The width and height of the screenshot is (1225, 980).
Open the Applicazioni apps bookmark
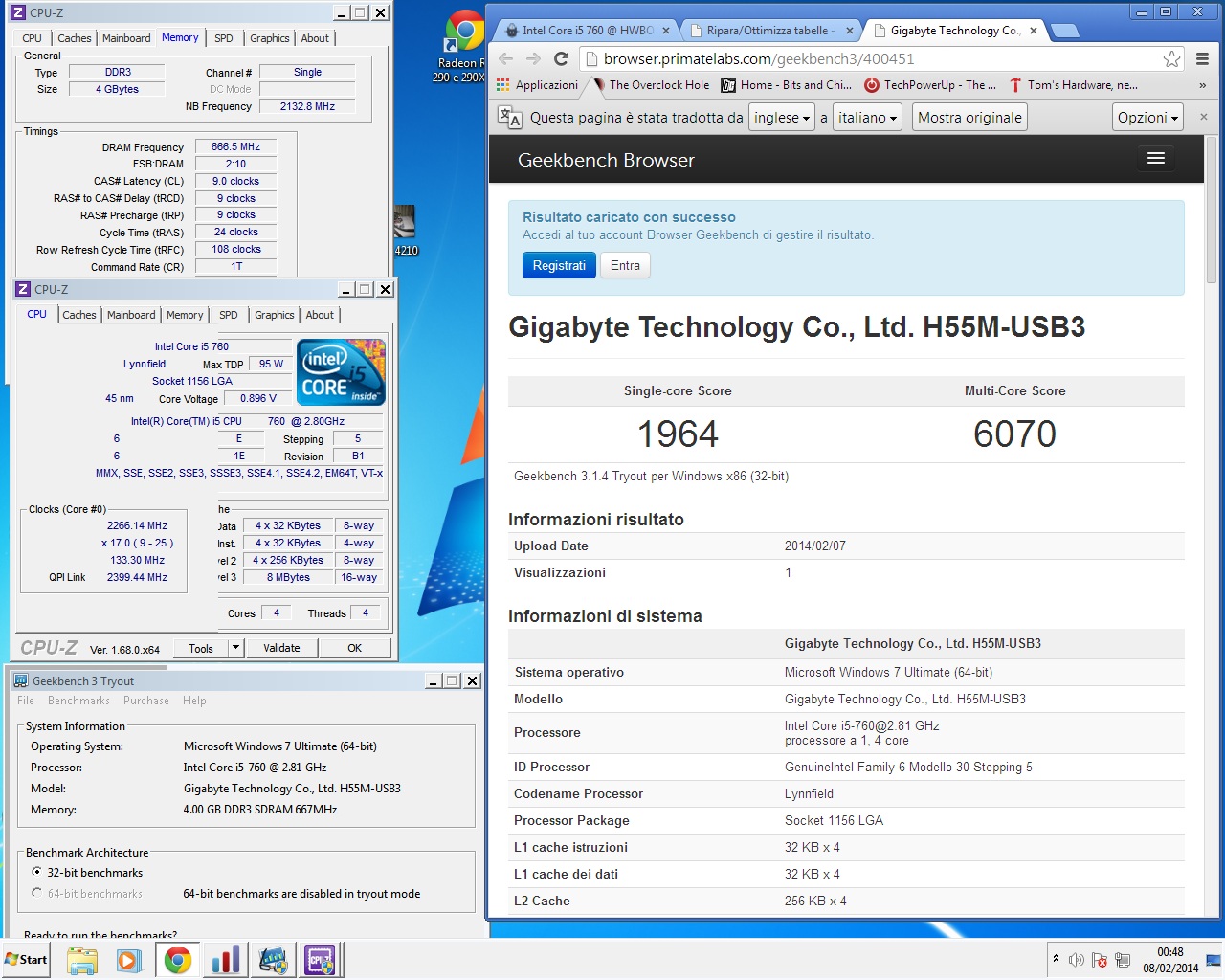pyautogui.click(x=537, y=85)
